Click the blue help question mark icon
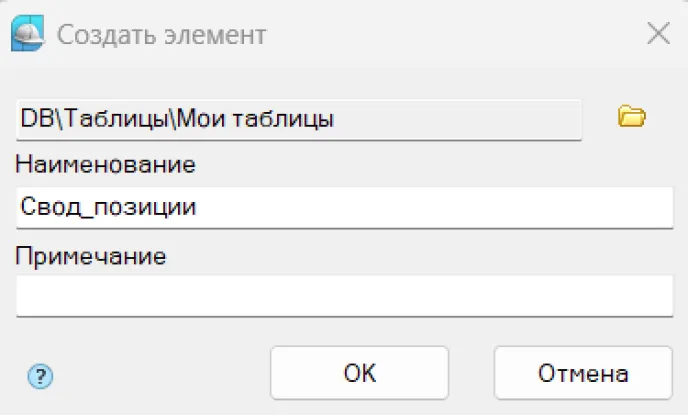 pos(42,376)
